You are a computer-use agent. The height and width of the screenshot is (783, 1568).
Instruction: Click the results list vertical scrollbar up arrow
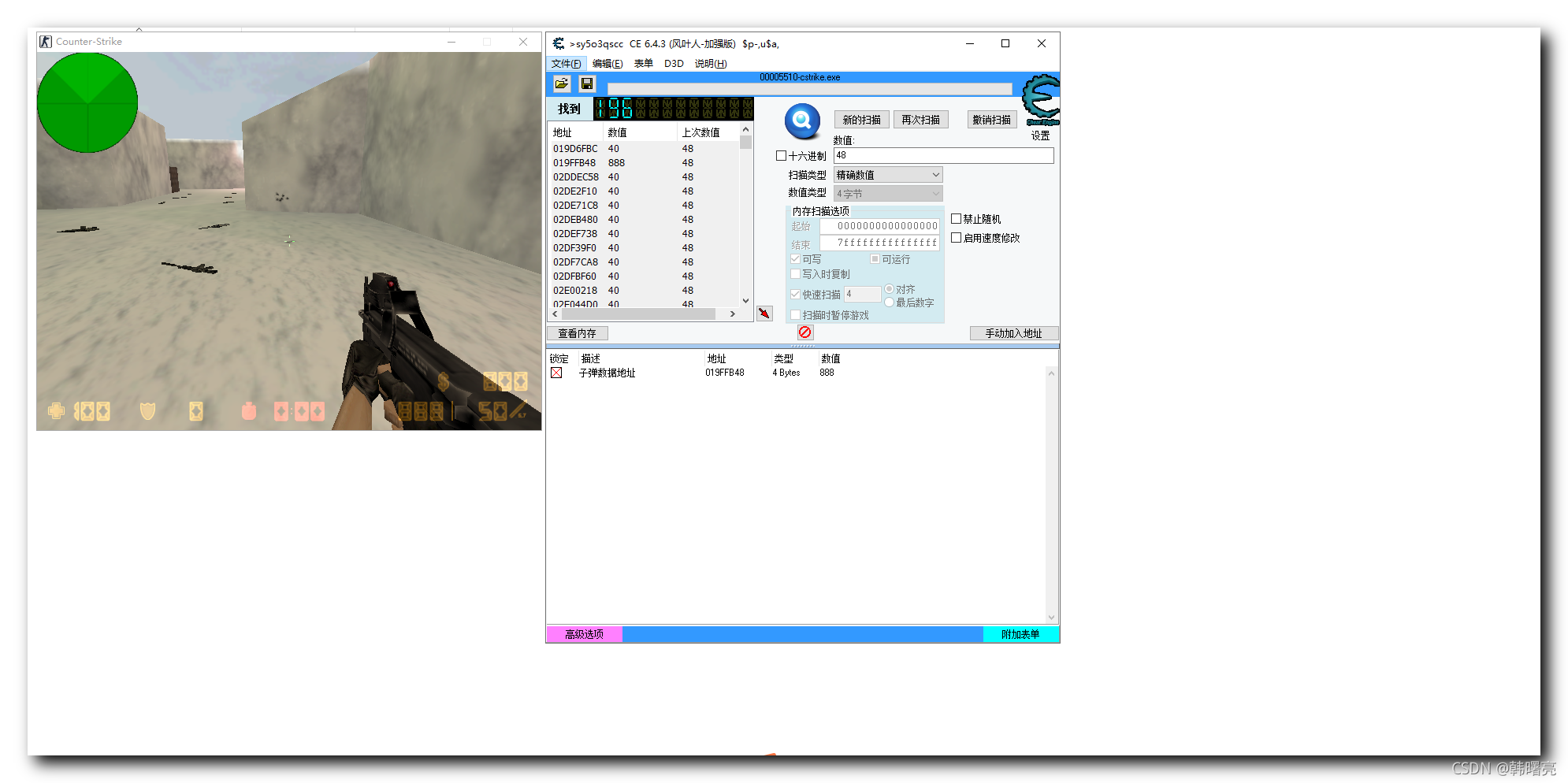tap(745, 129)
